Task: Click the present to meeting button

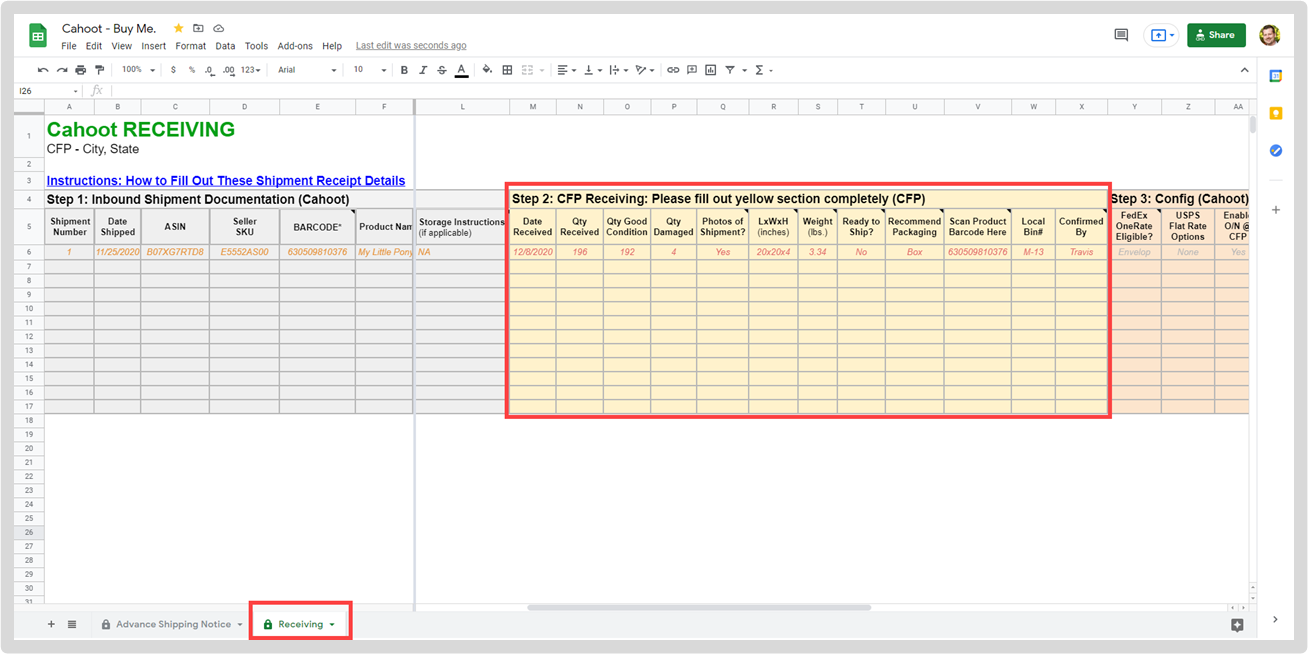Action: pos(1160,35)
